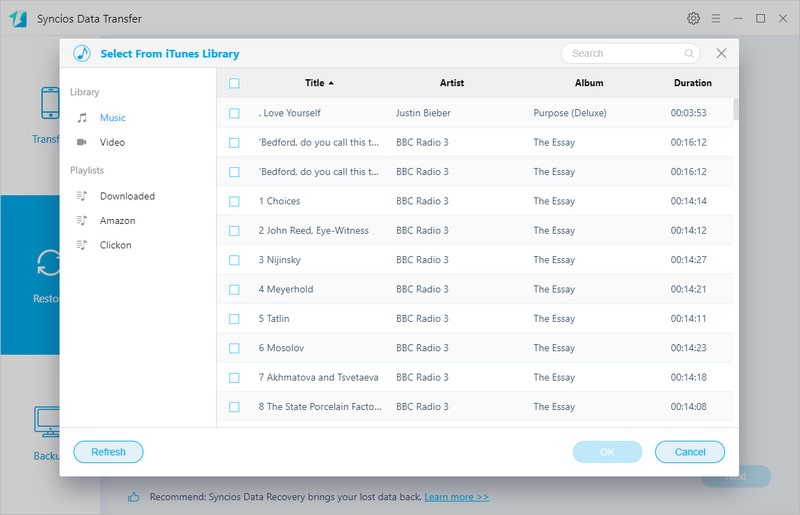Toggle the select-all checkbox in header

[234, 83]
